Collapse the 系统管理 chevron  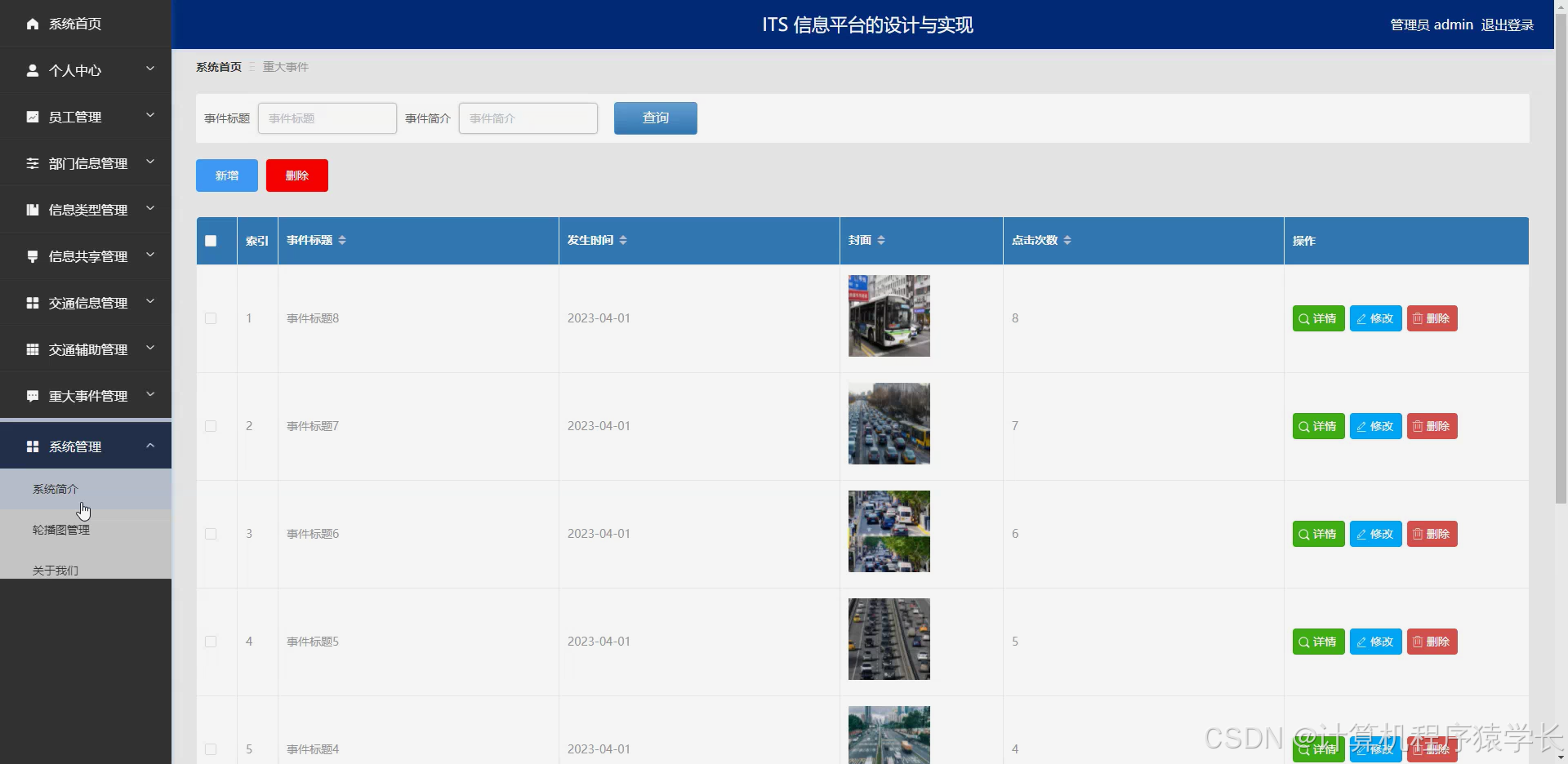[x=150, y=445]
